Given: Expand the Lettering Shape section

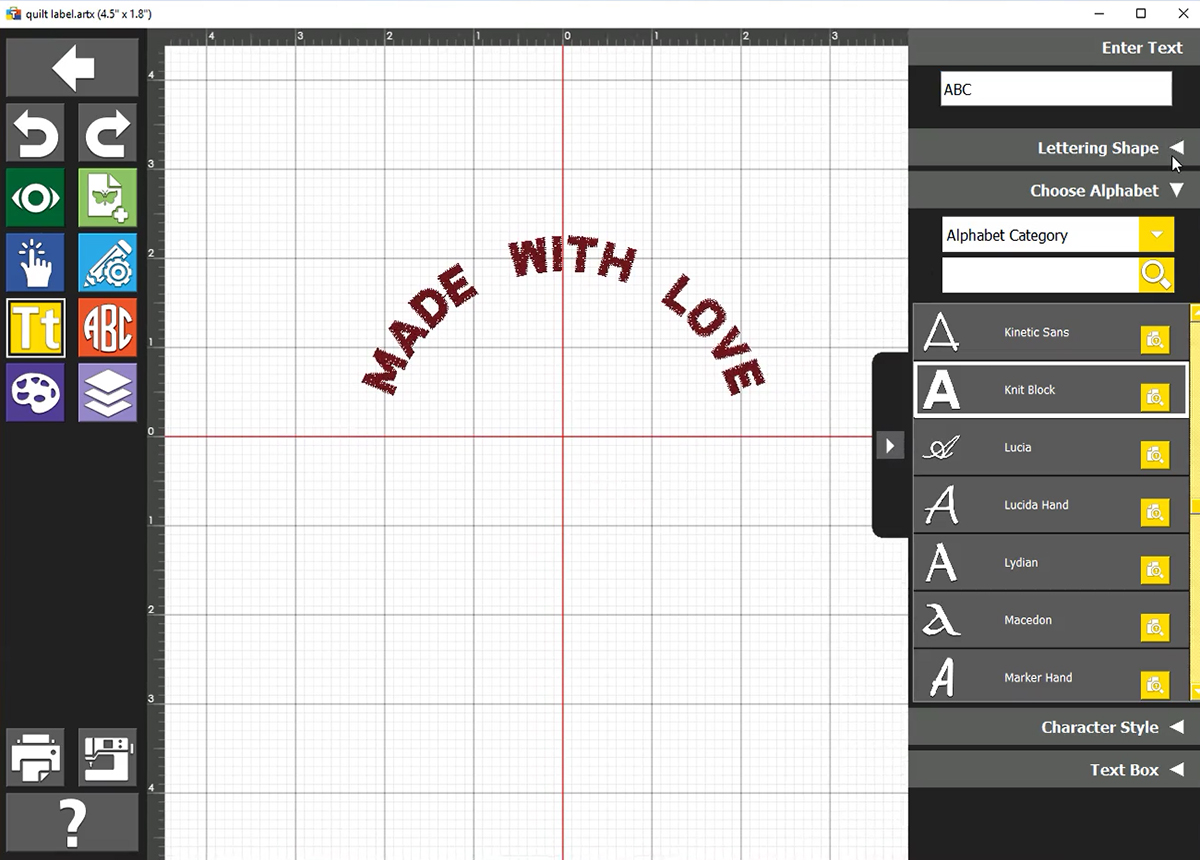Looking at the screenshot, I should 1176,148.
